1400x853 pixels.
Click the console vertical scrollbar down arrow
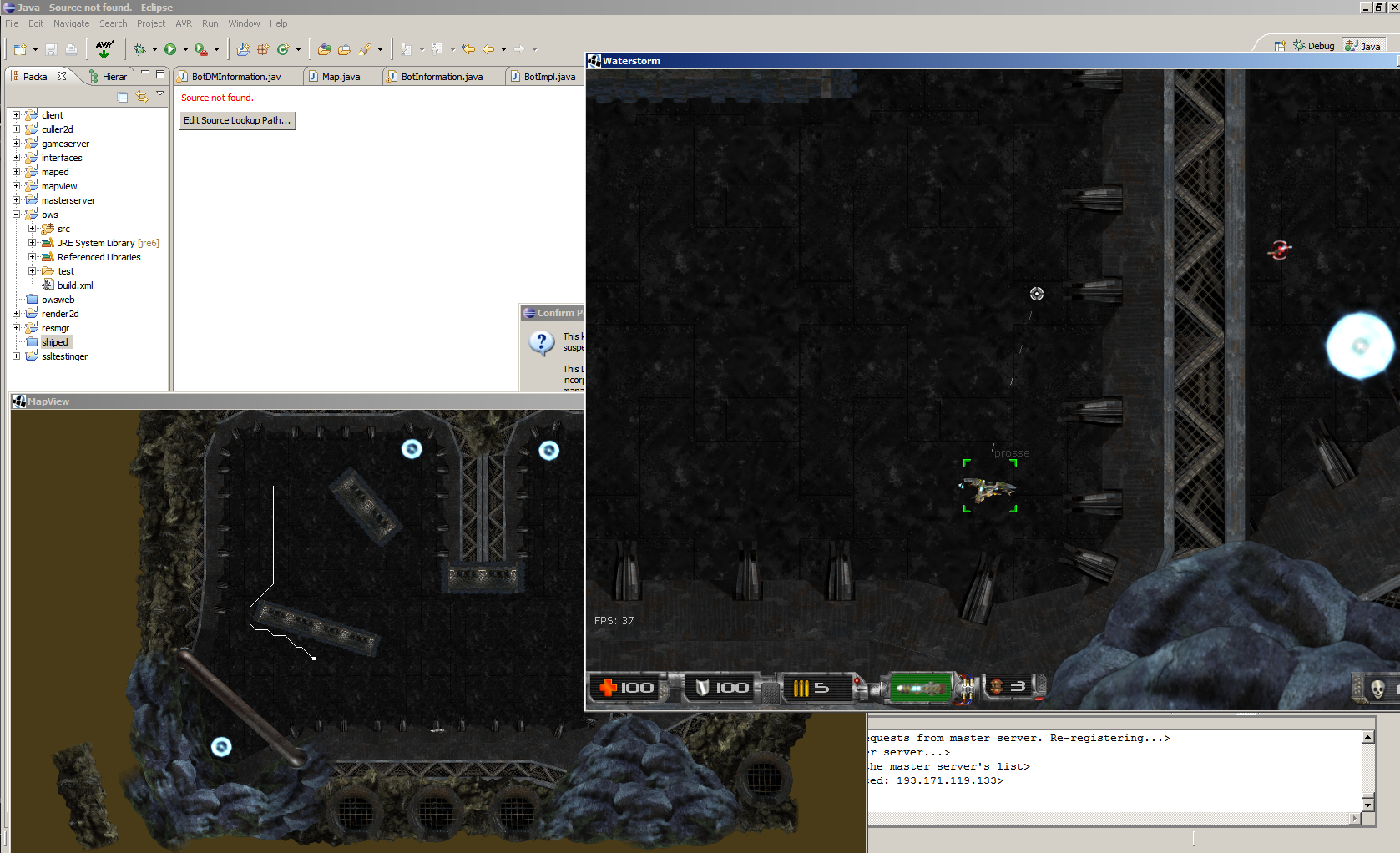(x=1367, y=805)
